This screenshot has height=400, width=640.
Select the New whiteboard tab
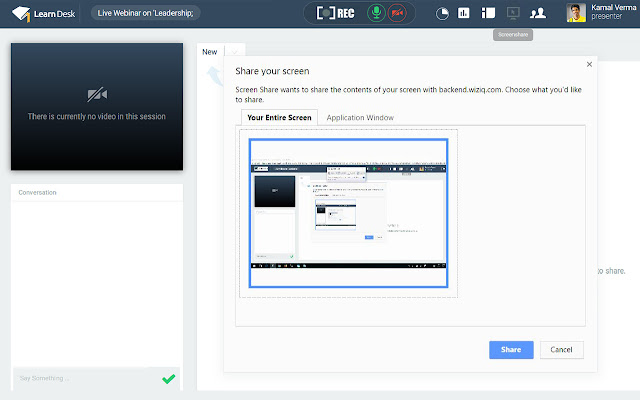(x=210, y=52)
